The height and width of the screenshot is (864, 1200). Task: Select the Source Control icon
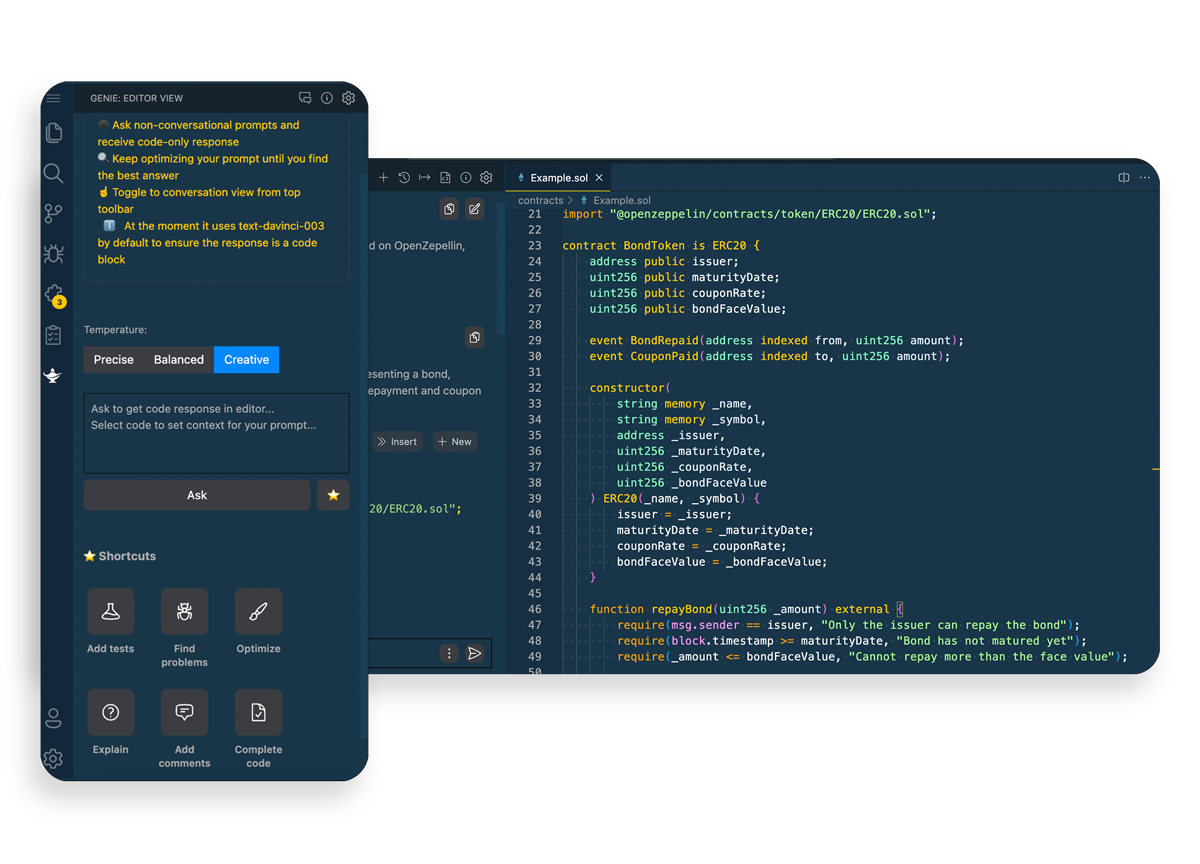(x=54, y=213)
